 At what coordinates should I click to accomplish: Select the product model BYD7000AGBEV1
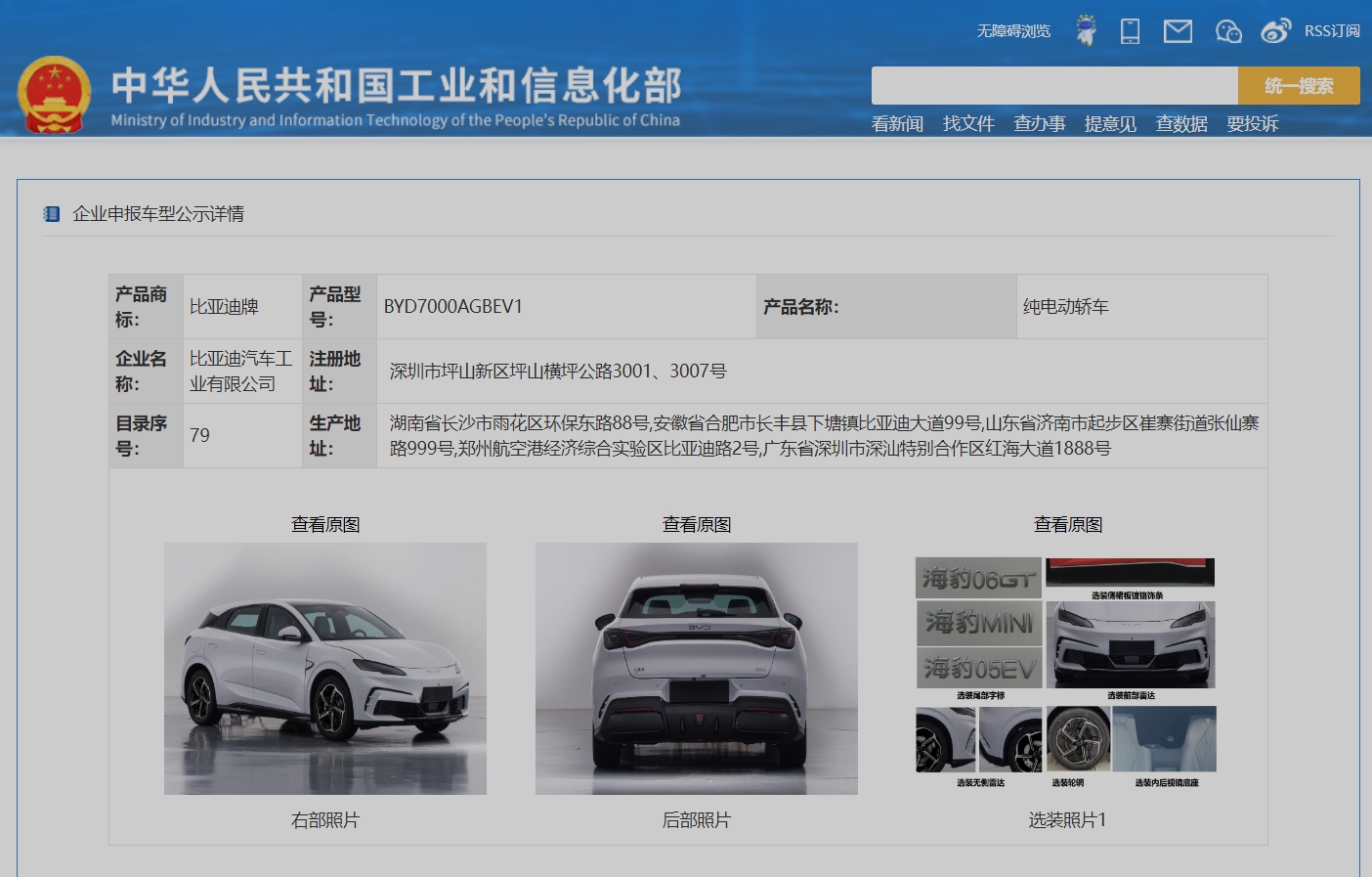(x=452, y=307)
